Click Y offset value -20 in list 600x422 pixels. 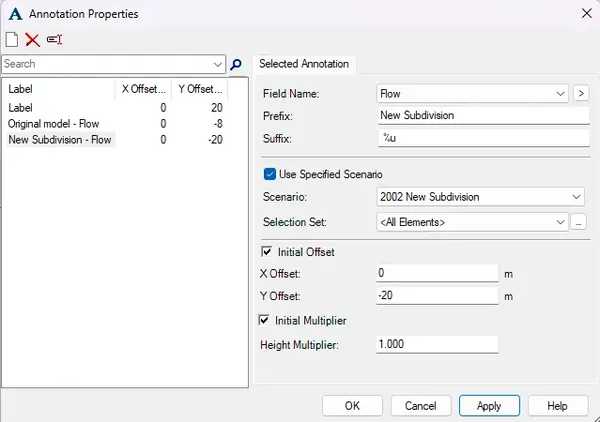(215, 140)
